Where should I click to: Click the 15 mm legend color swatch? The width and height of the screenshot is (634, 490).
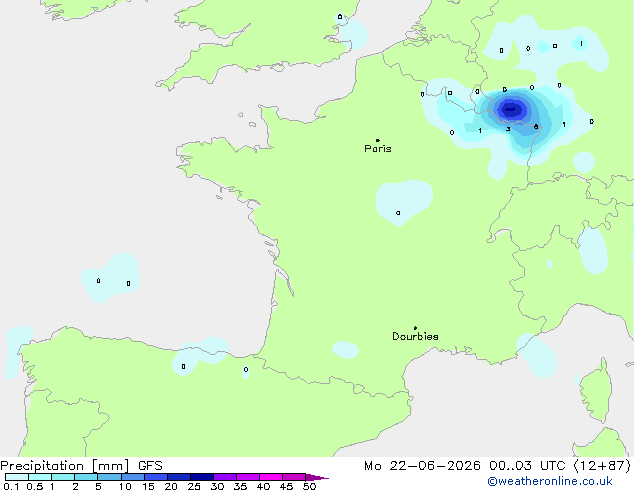tap(156, 477)
